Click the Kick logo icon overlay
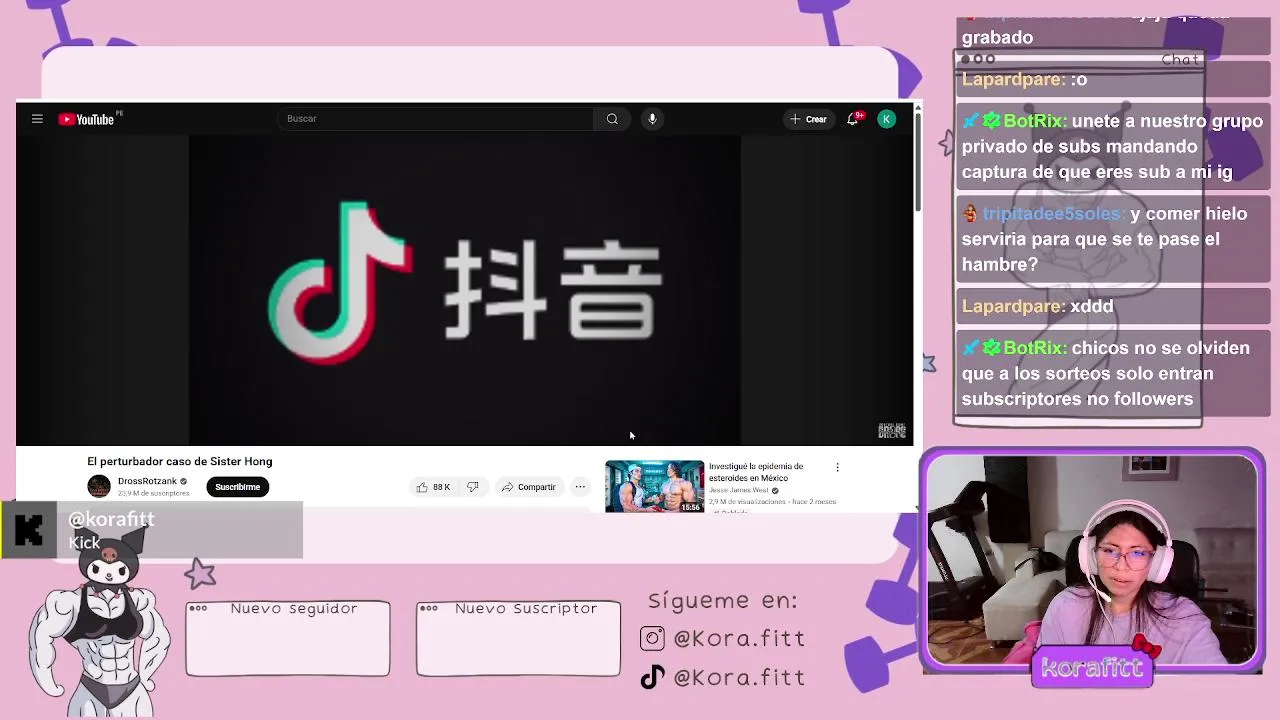This screenshot has width=1280, height=720. click(29, 530)
